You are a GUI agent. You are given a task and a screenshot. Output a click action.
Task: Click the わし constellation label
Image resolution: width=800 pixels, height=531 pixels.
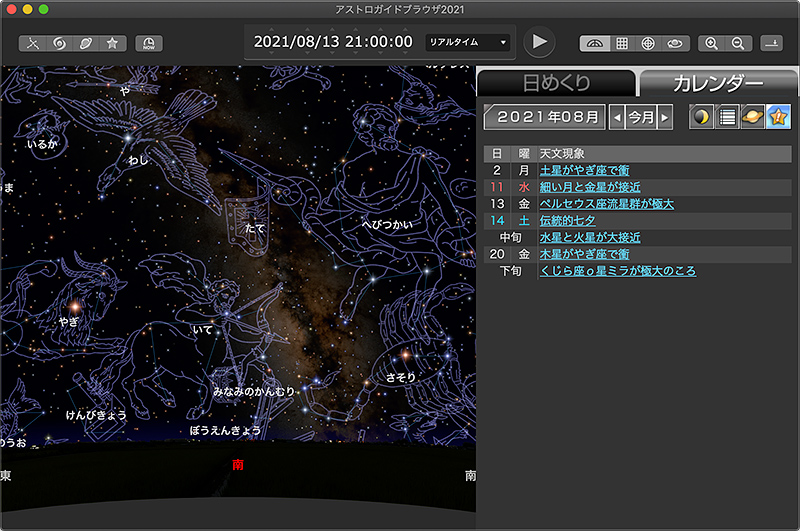coord(138,160)
